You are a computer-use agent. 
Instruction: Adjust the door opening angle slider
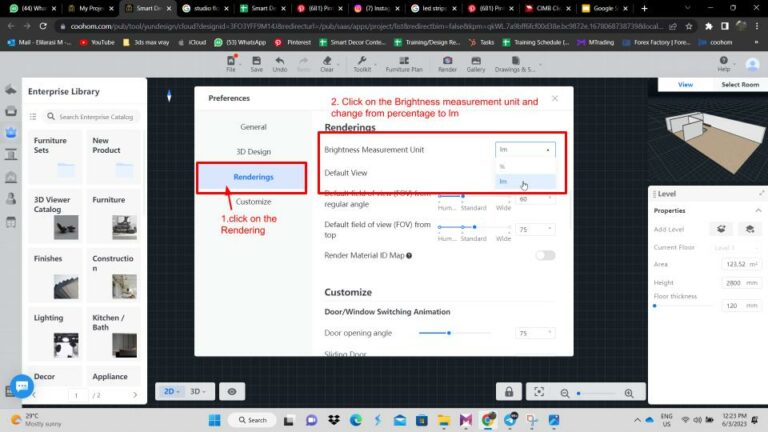449,333
